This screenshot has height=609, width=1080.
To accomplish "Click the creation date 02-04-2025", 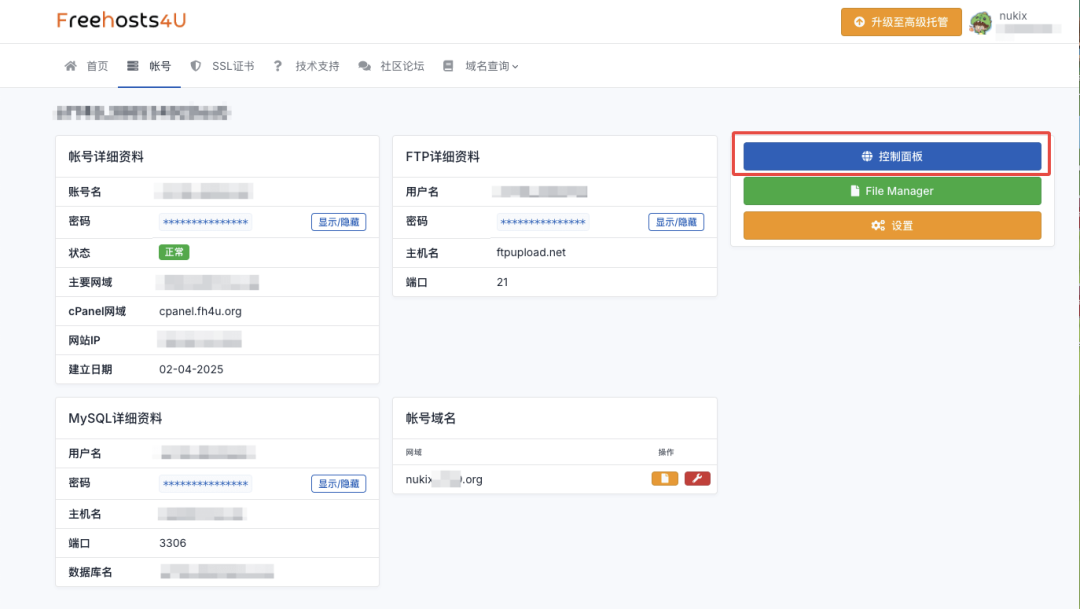I will tap(191, 369).
